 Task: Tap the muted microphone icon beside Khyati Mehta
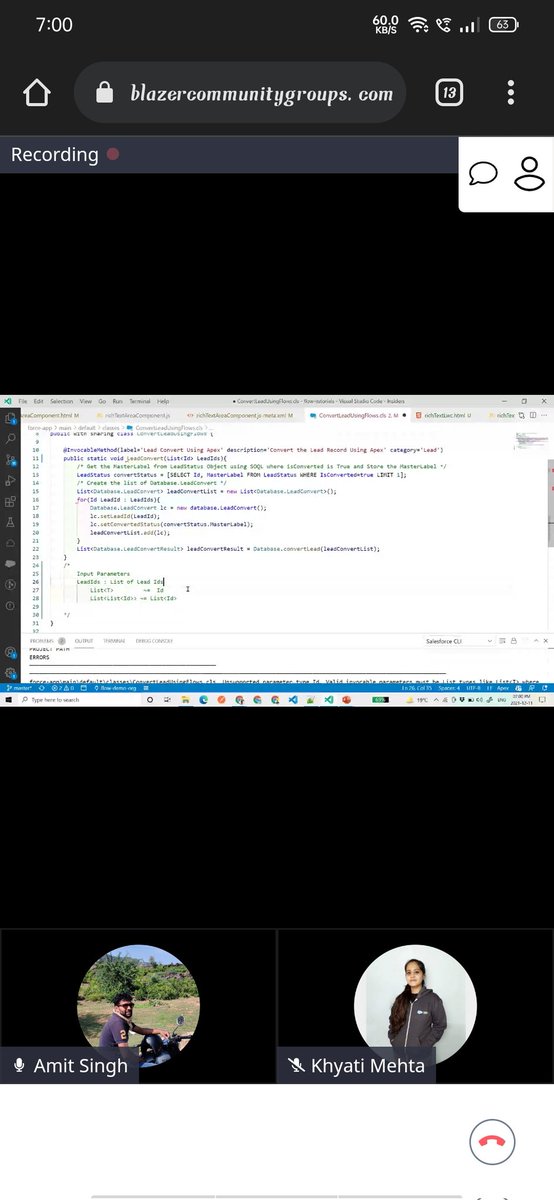pyautogui.click(x=296, y=1066)
